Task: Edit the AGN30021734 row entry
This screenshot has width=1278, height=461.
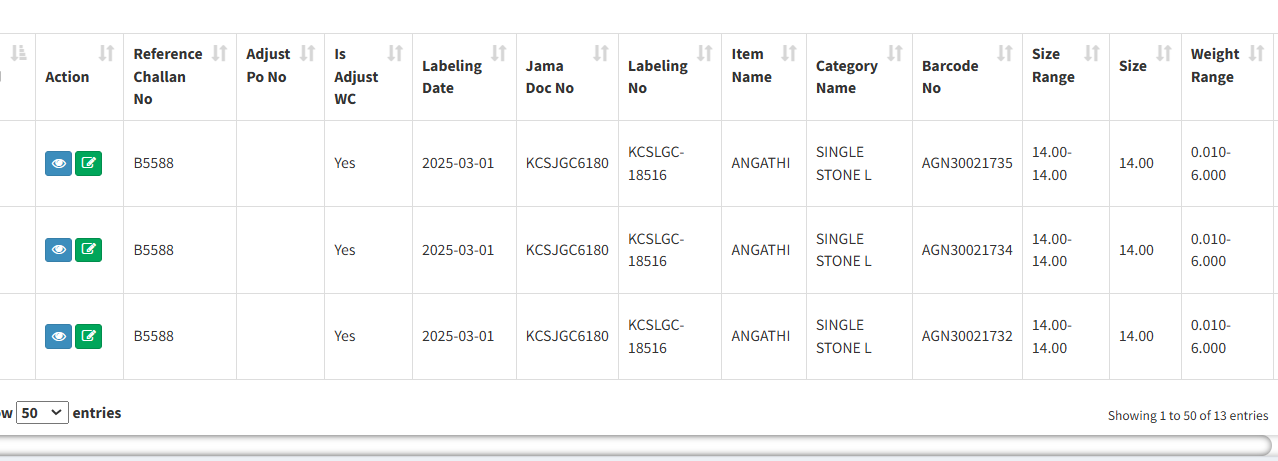Action: 89,250
